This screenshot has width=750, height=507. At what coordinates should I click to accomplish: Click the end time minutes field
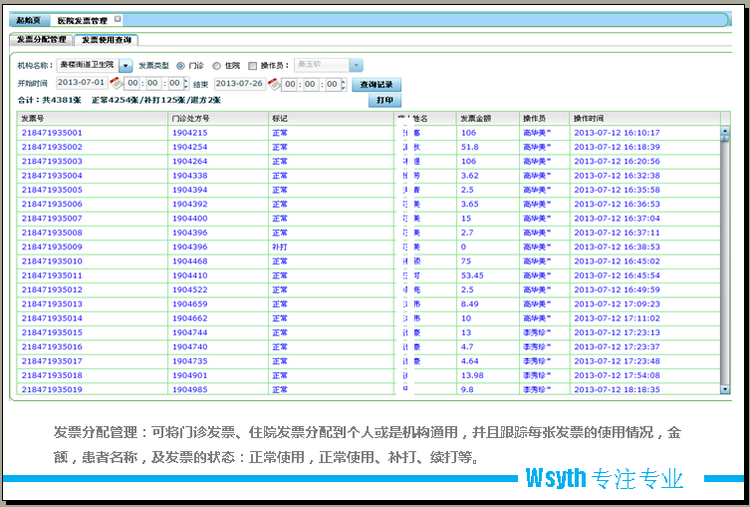point(310,84)
